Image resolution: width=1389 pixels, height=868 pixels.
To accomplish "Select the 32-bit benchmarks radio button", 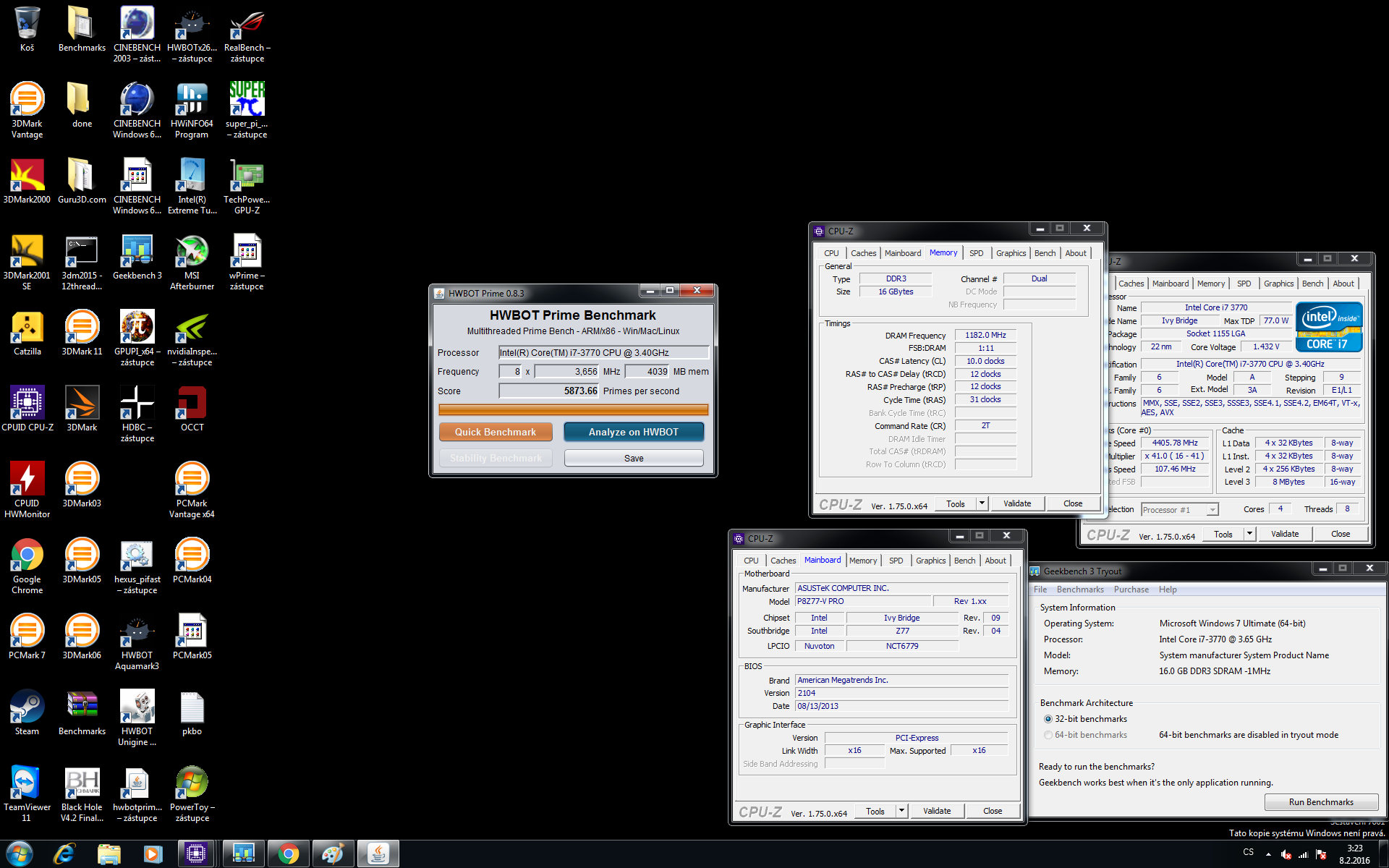I will click(x=1048, y=719).
